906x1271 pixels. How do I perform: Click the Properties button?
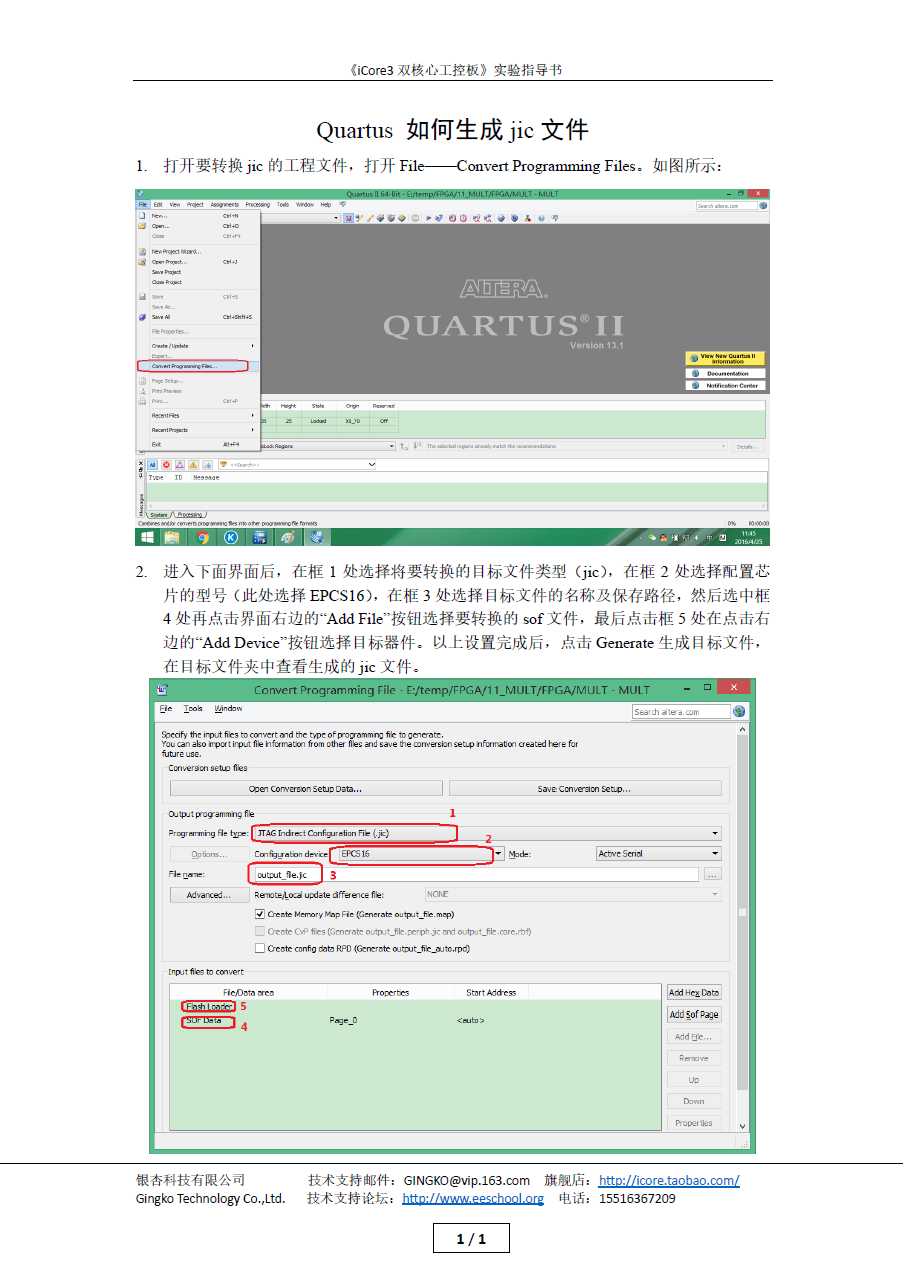694,1123
